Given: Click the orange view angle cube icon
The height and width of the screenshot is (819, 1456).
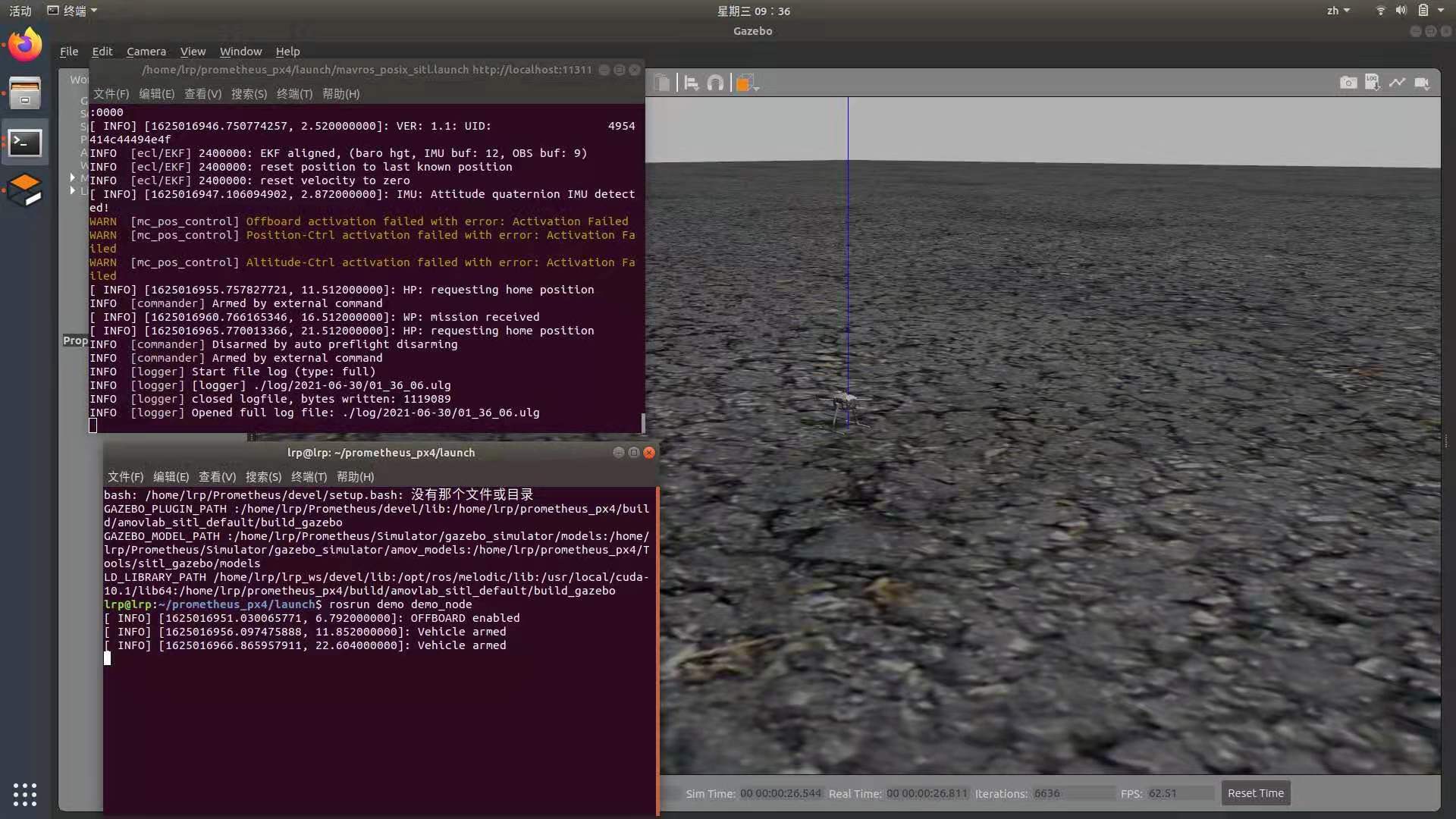Looking at the screenshot, I should (743, 83).
